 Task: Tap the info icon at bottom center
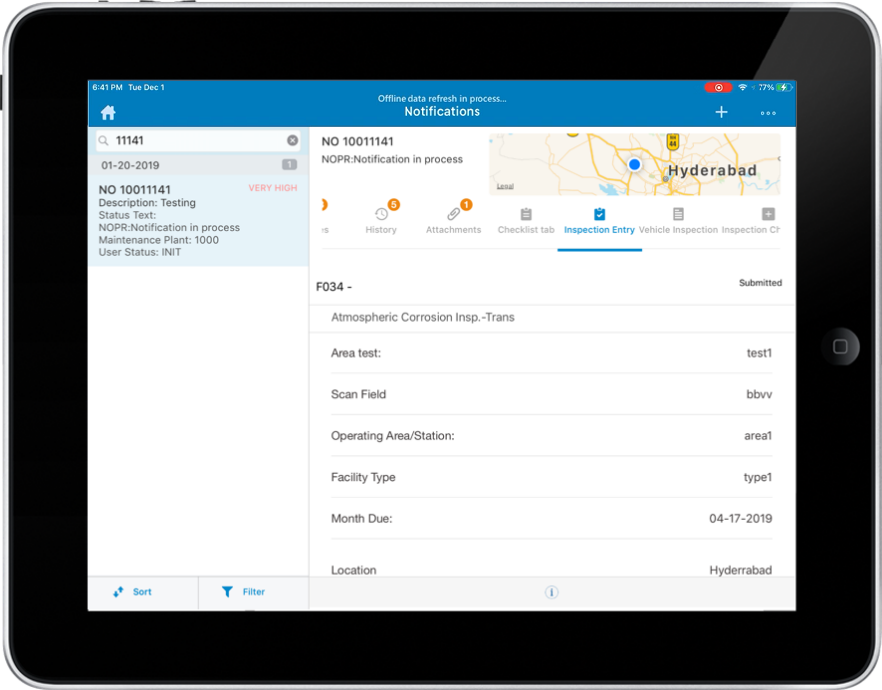coord(551,592)
